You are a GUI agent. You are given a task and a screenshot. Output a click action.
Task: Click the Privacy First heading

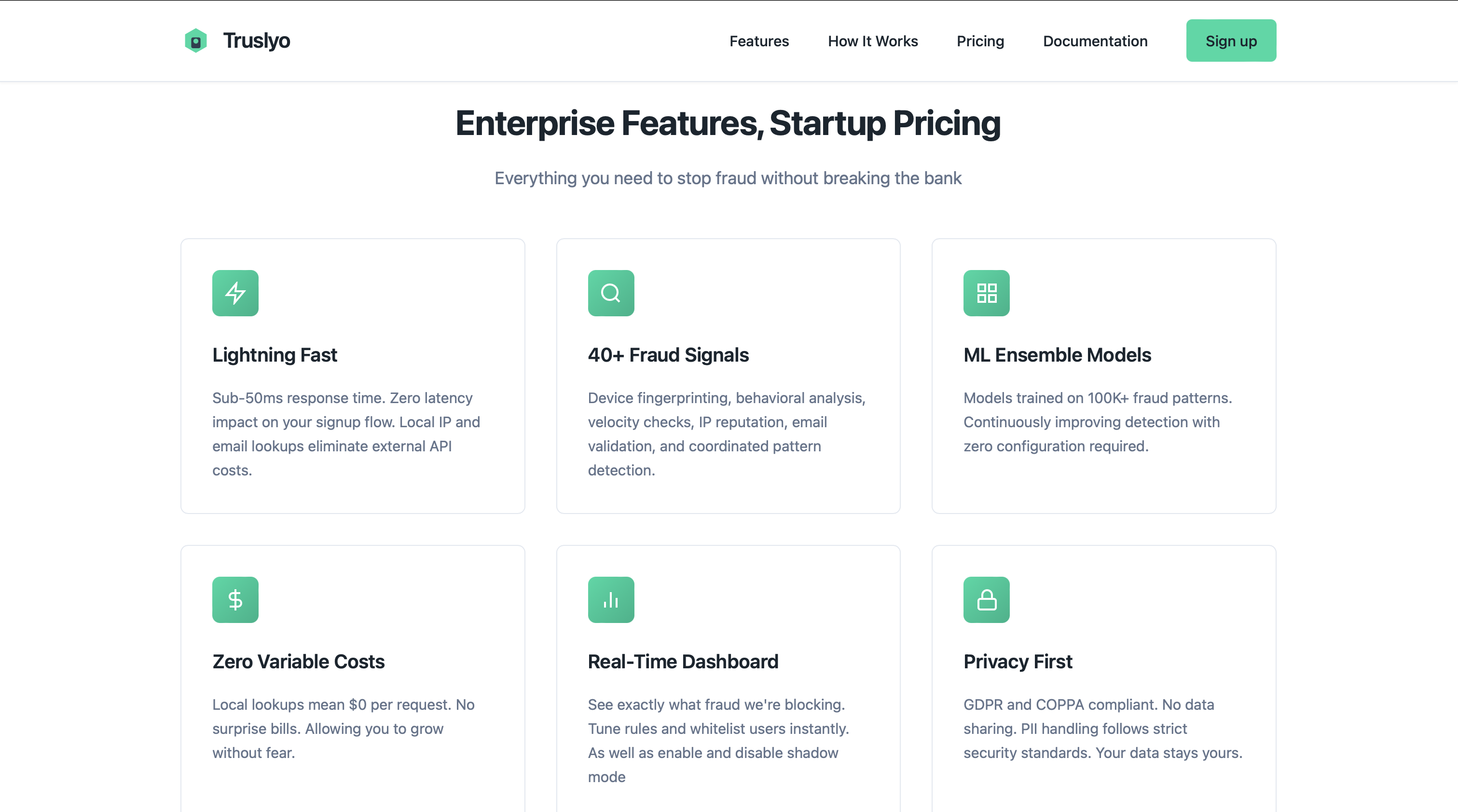1017,662
